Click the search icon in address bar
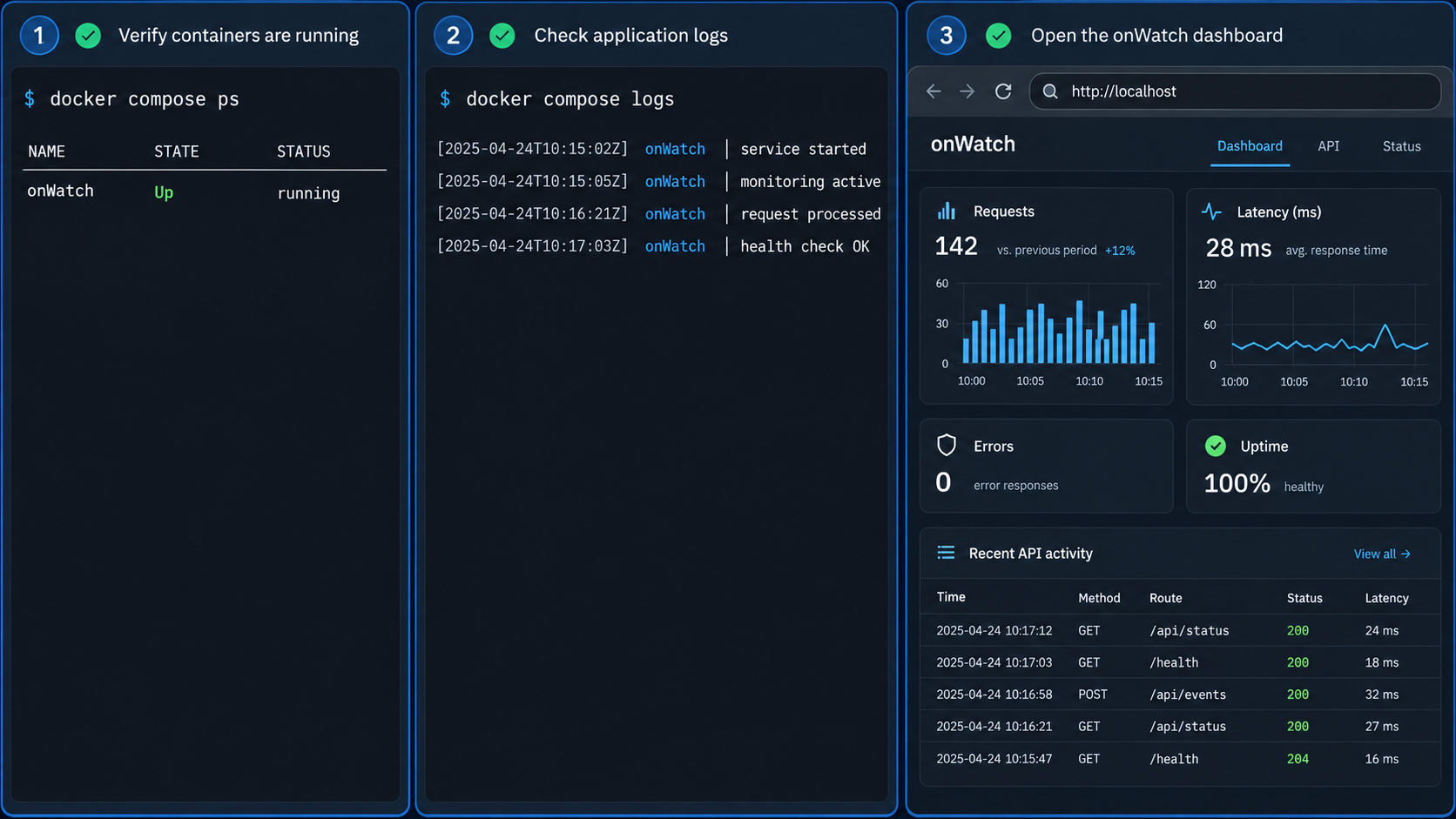This screenshot has height=819, width=1456. [1050, 91]
